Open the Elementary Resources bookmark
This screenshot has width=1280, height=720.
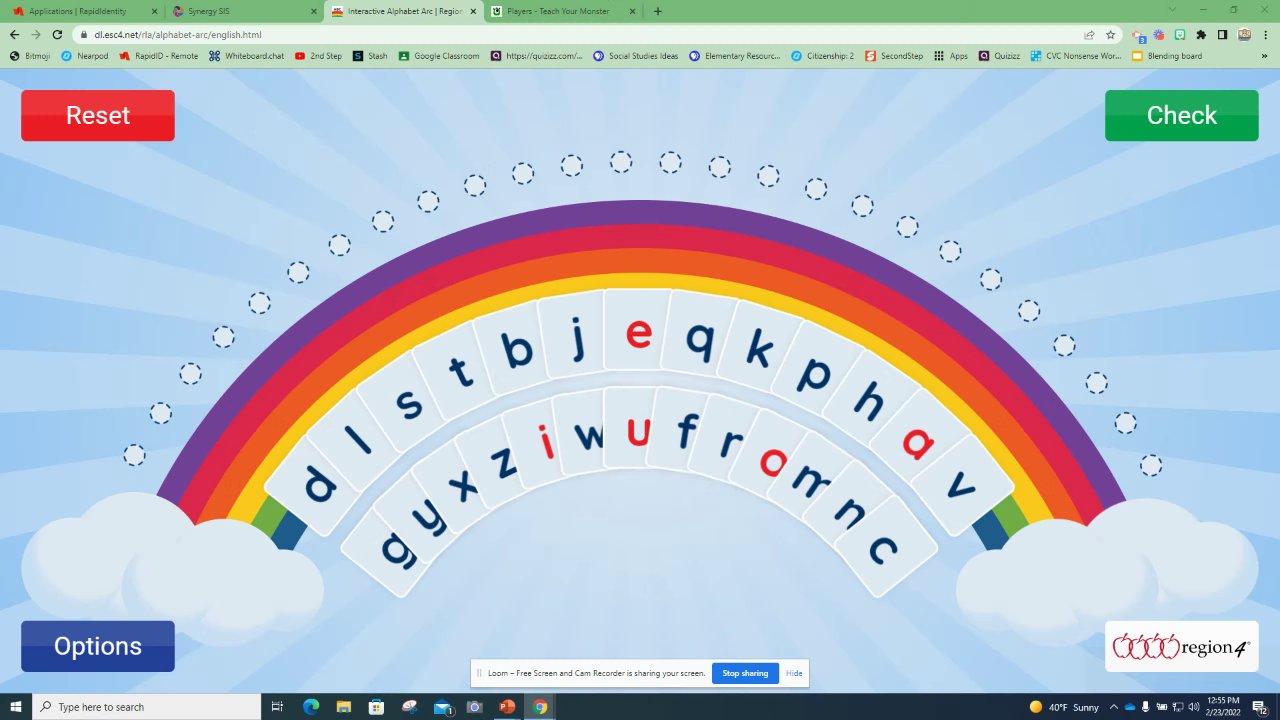734,56
